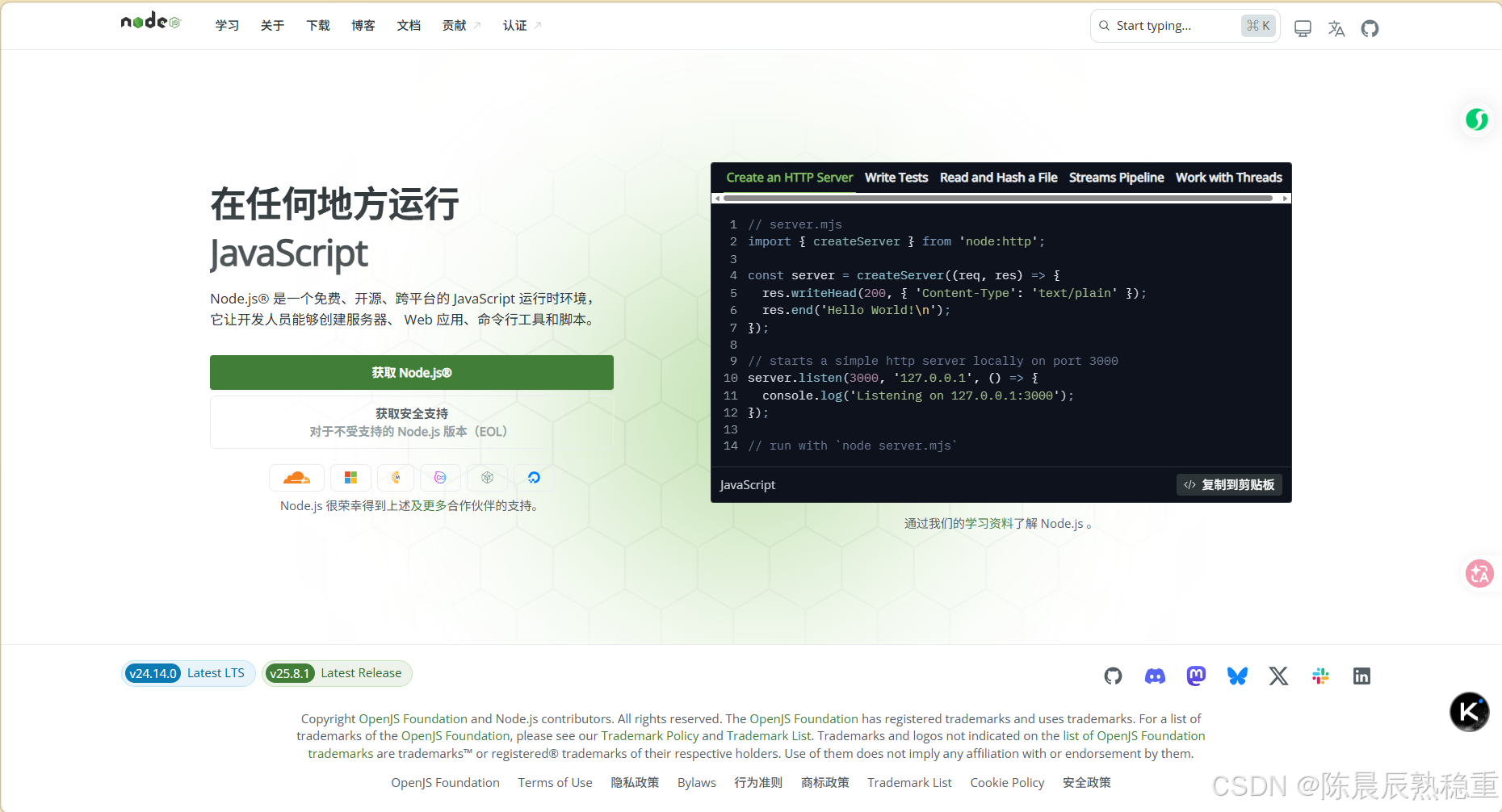
Task: Select the Streams Pipeline tab
Action: 1116,178
